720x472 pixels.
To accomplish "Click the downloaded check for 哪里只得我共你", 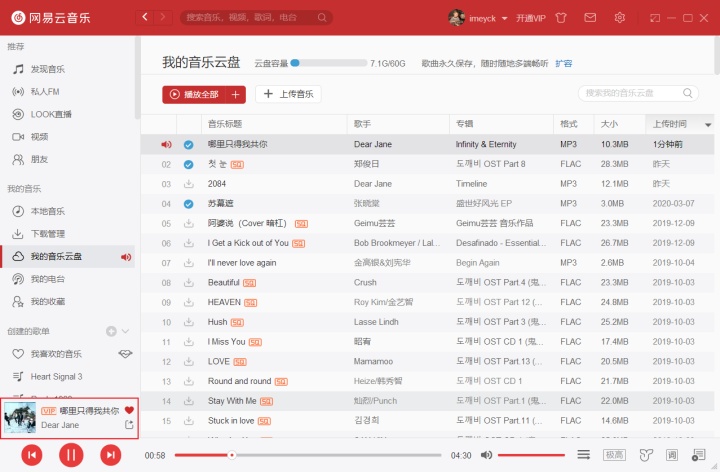I will pos(188,145).
